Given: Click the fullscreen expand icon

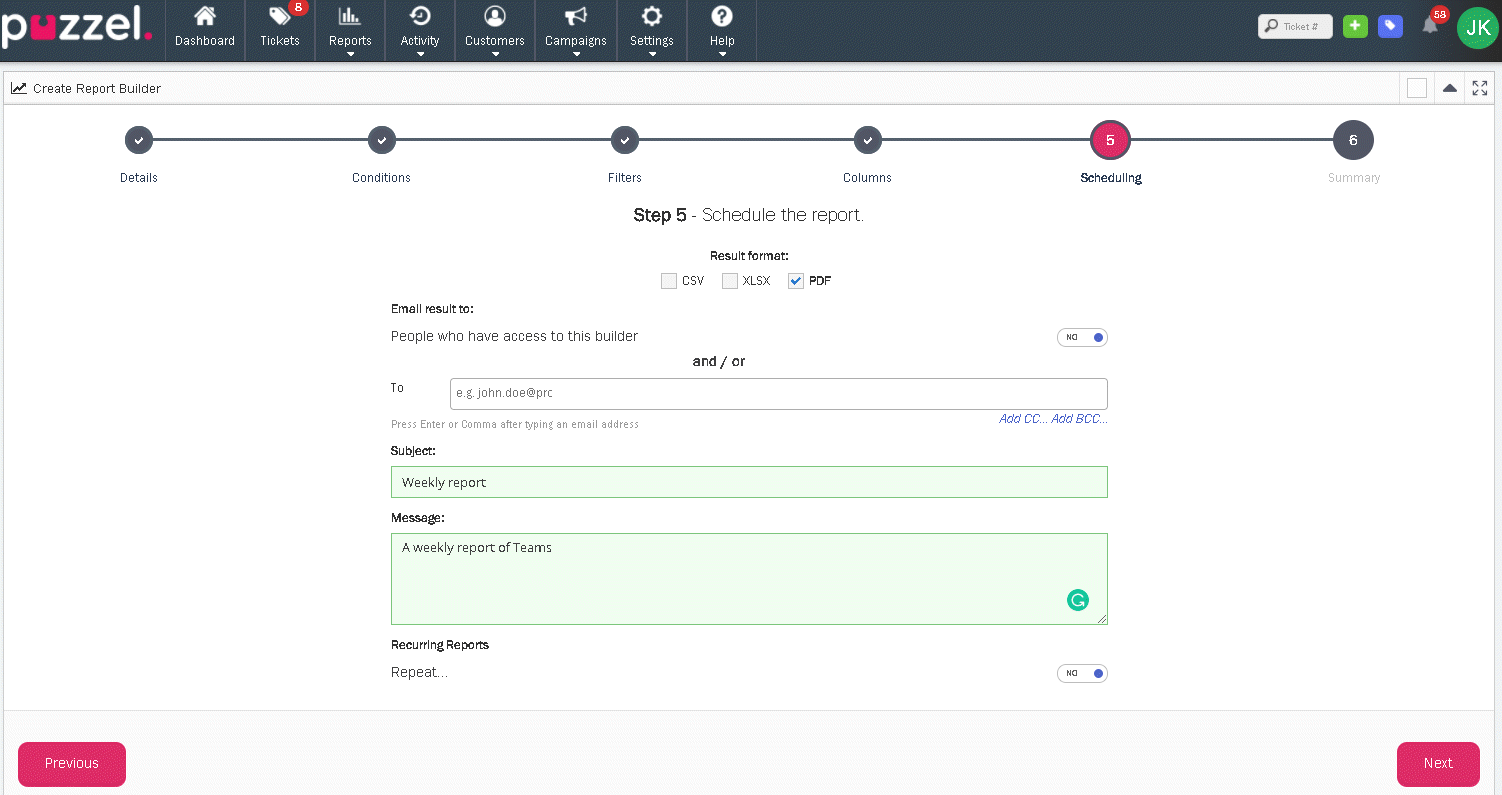Looking at the screenshot, I should coord(1480,88).
